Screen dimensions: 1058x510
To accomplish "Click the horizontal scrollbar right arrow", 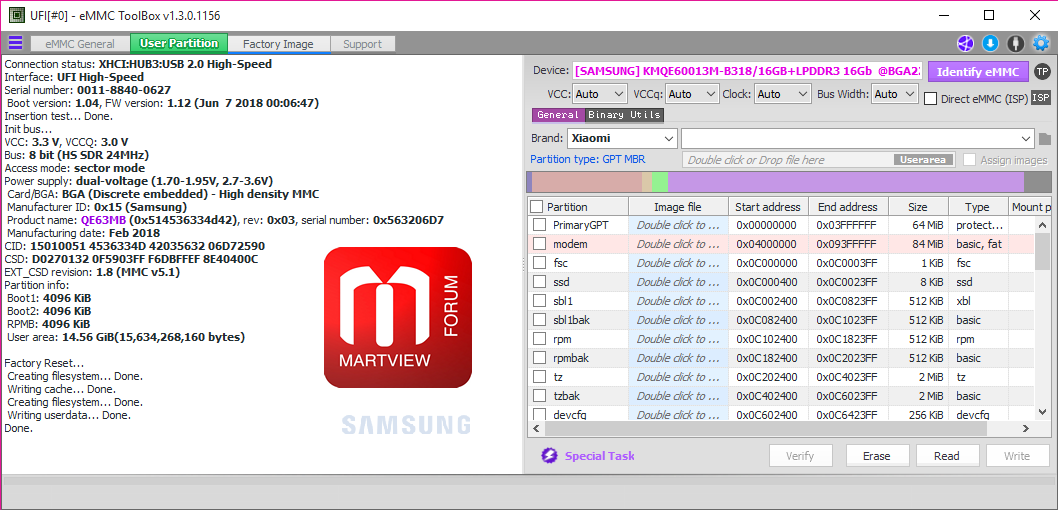I will pyautogui.click(x=1026, y=428).
